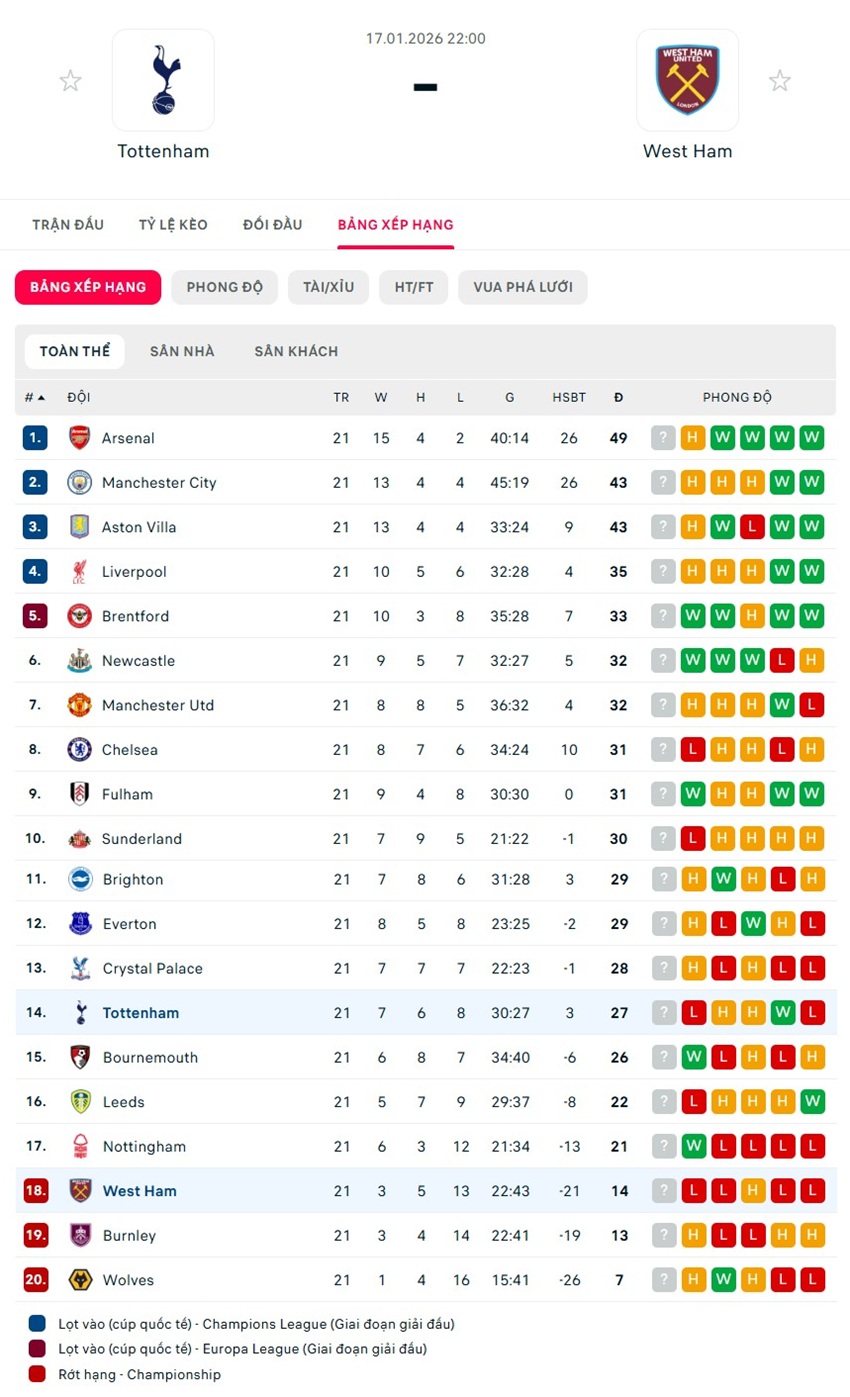Click the West Ham crest in the match header
850x1397 pixels.
687,80
